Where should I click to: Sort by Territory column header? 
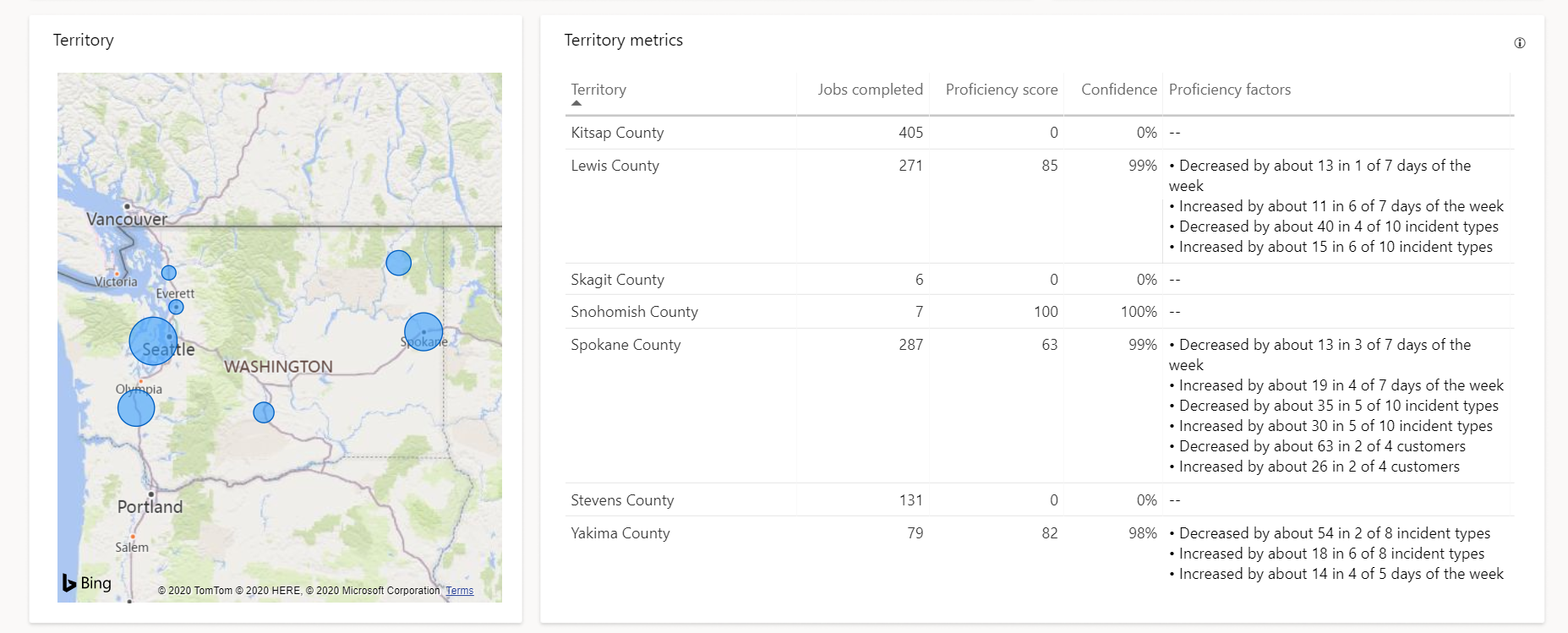(598, 90)
